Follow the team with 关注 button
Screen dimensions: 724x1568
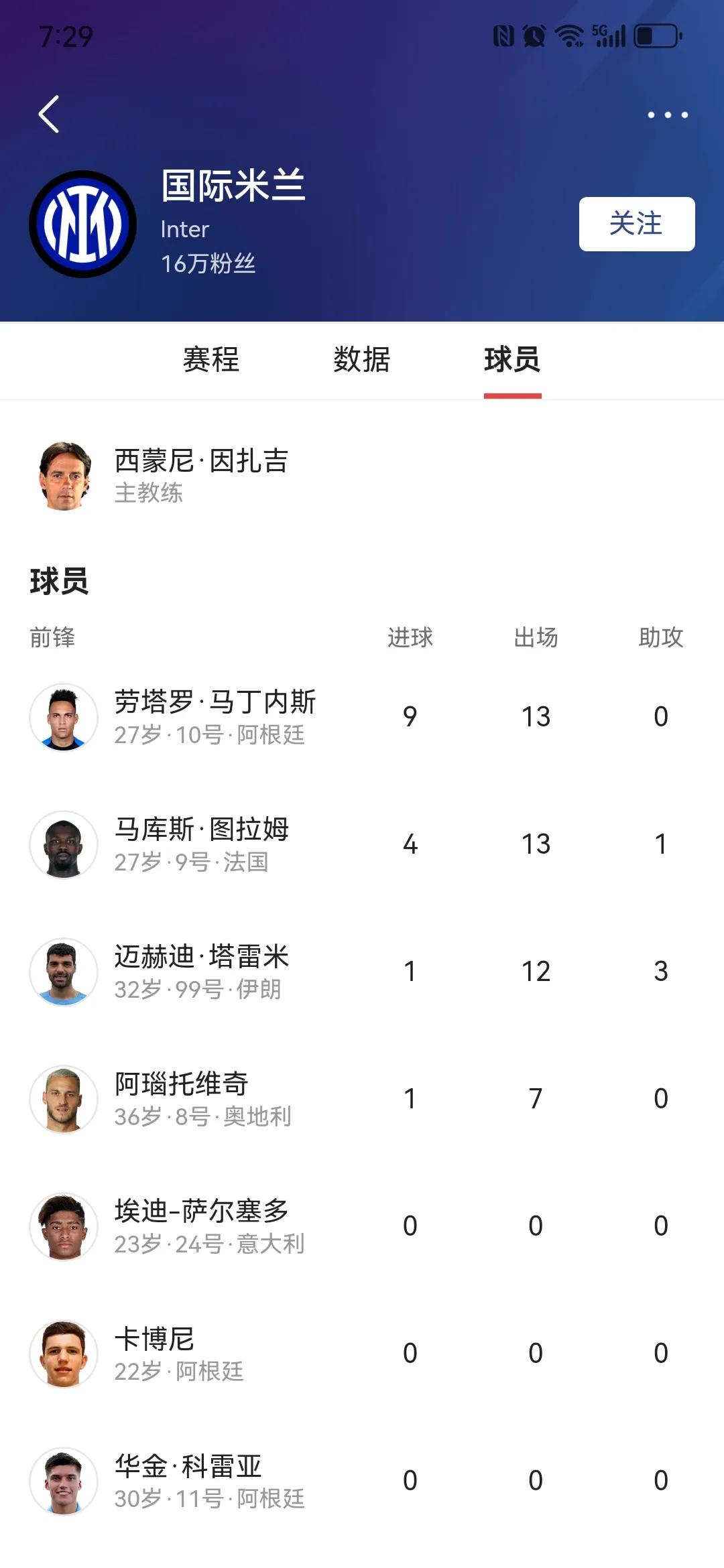(637, 224)
